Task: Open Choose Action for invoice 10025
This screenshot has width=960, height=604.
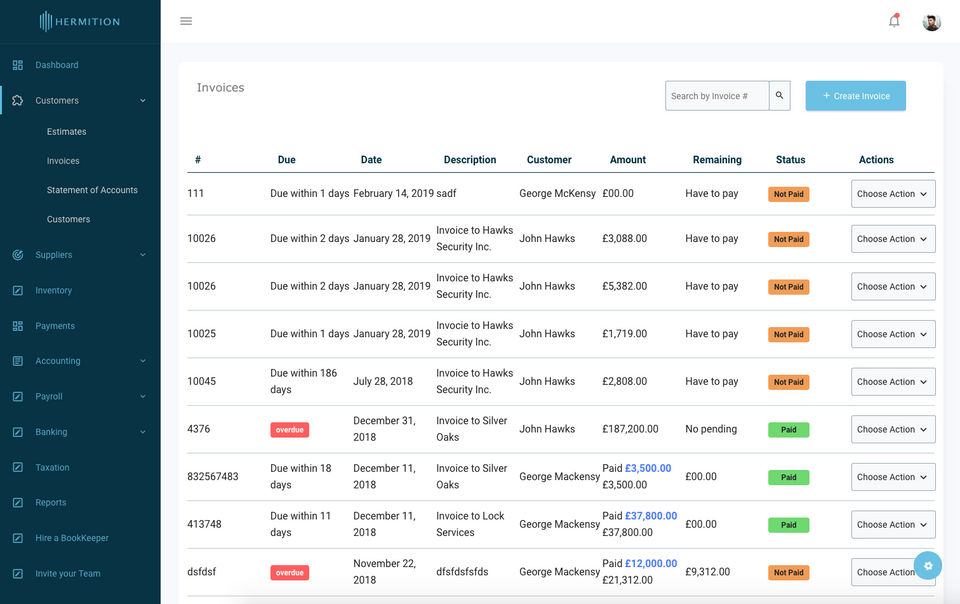Action: pyautogui.click(x=893, y=334)
